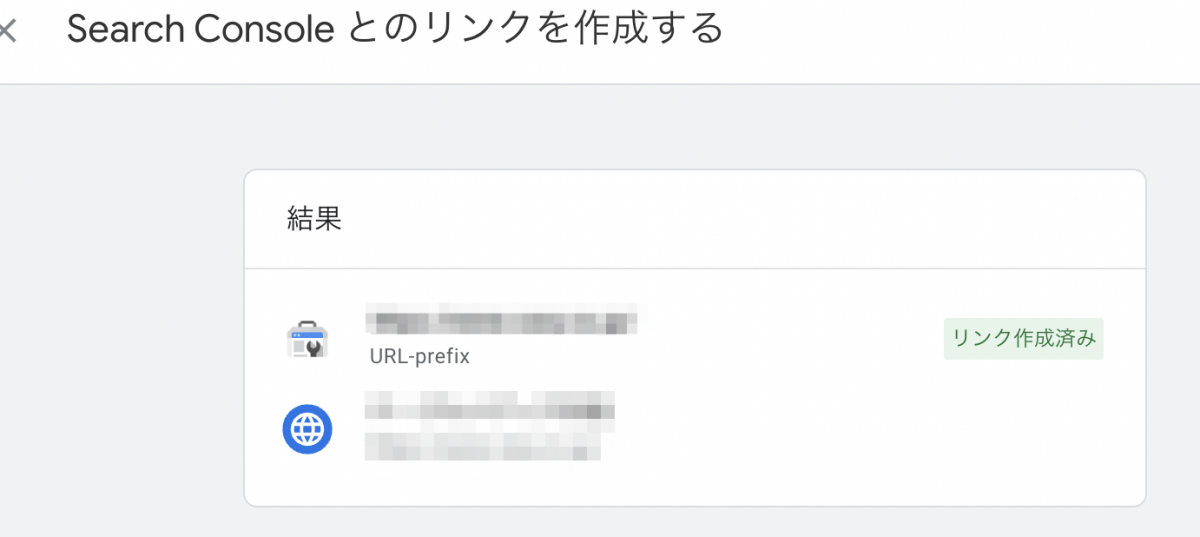
Task: Click the gray area below the results card
Action: [x=694, y=522]
